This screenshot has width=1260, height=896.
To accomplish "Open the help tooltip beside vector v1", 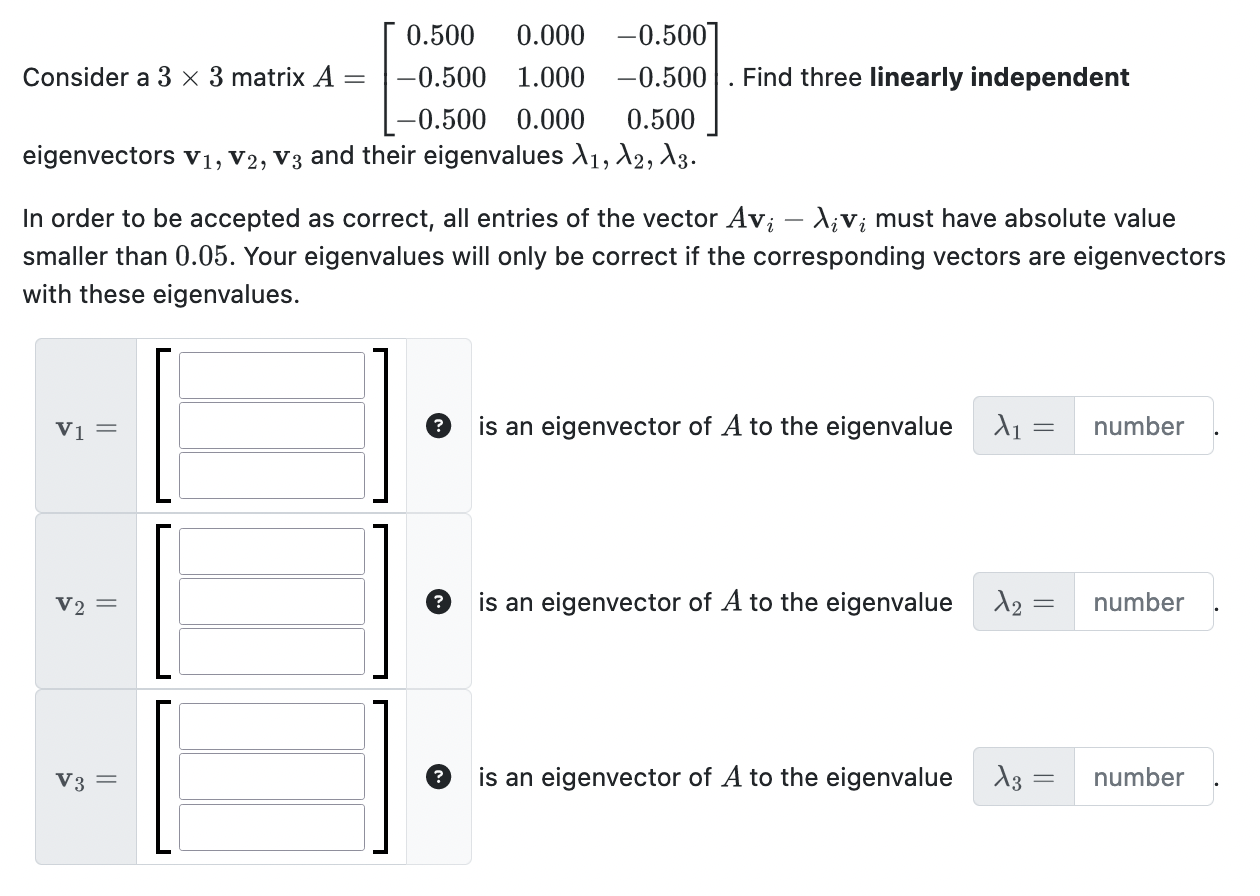I will (438, 426).
